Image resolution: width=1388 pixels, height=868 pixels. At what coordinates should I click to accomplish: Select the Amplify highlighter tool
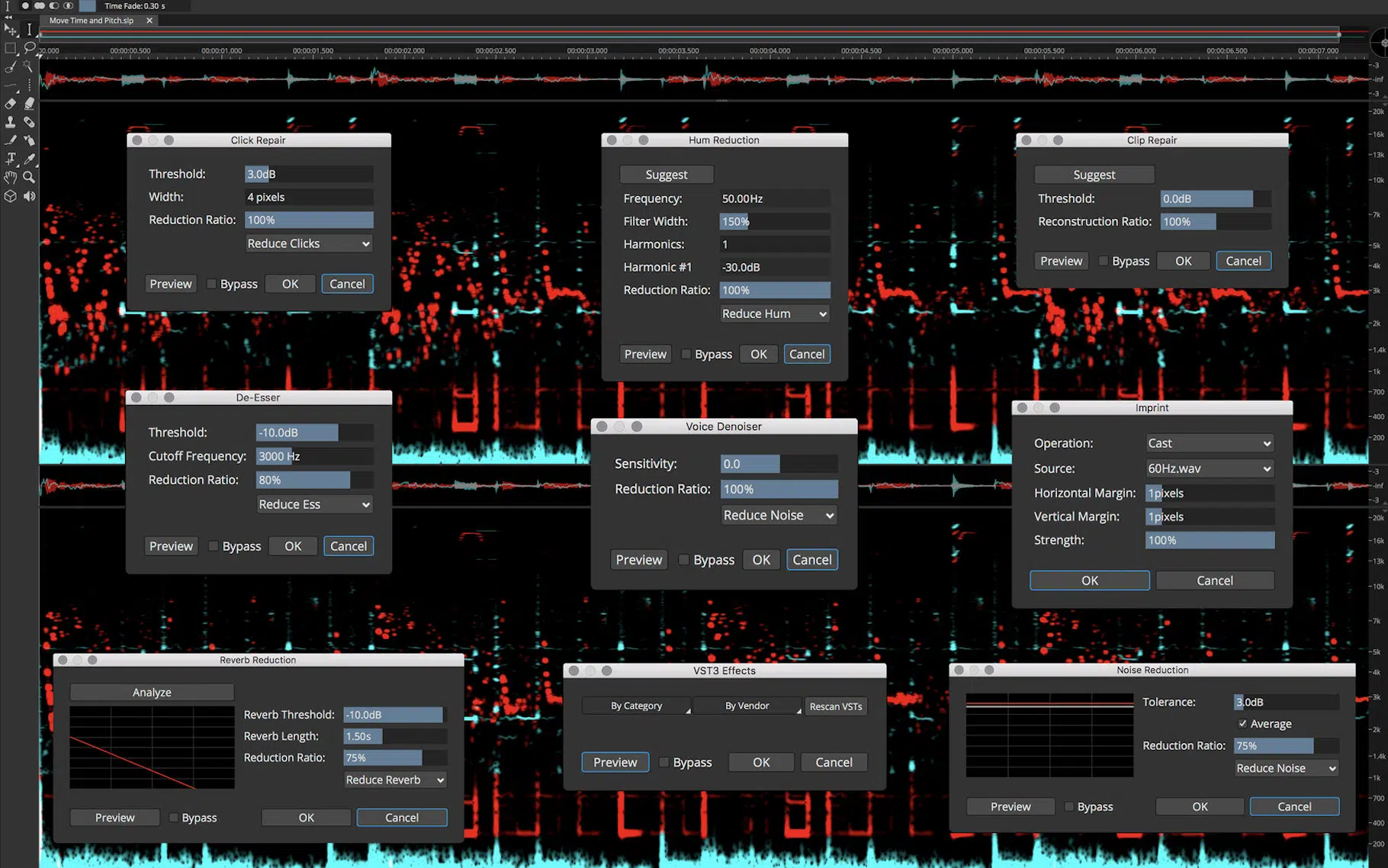tap(29, 104)
